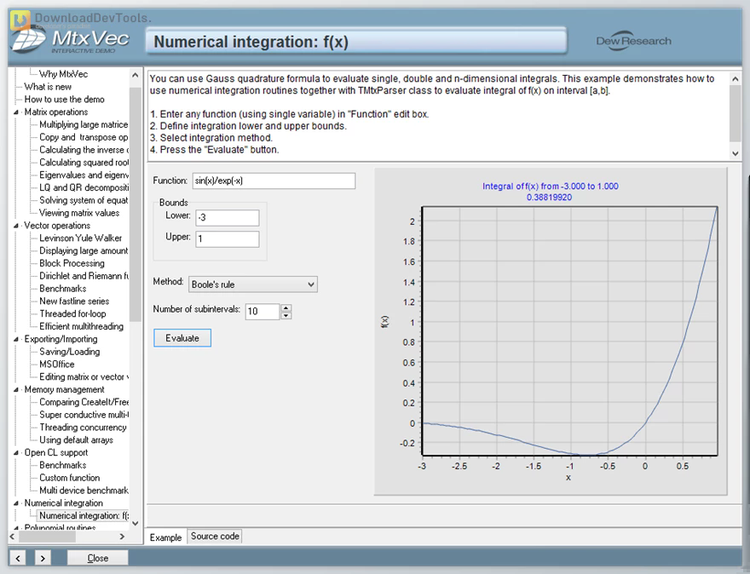Open Block Processing item

pyautogui.click(x=72, y=263)
